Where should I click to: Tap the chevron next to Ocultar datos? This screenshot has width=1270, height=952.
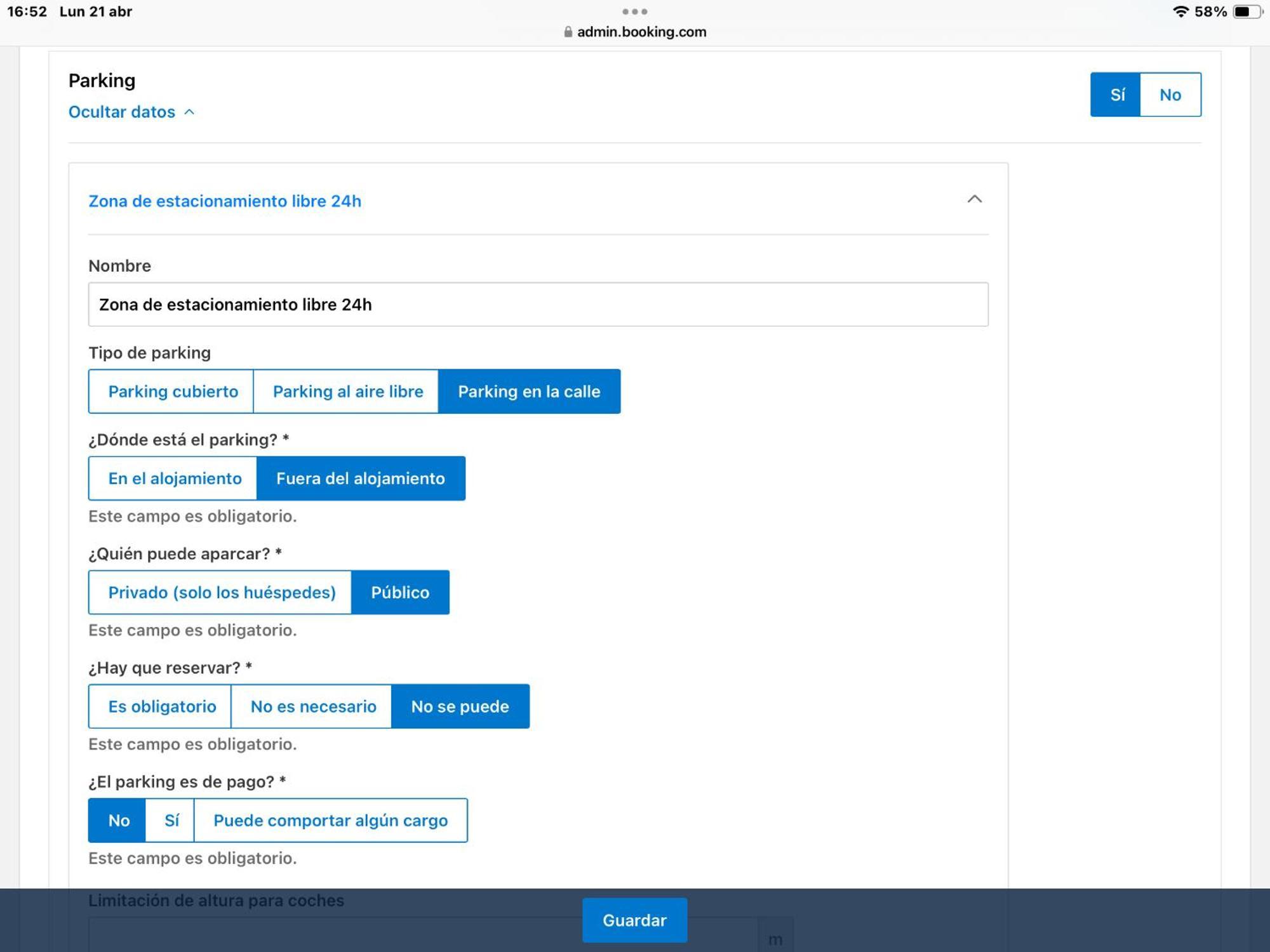pyautogui.click(x=189, y=112)
